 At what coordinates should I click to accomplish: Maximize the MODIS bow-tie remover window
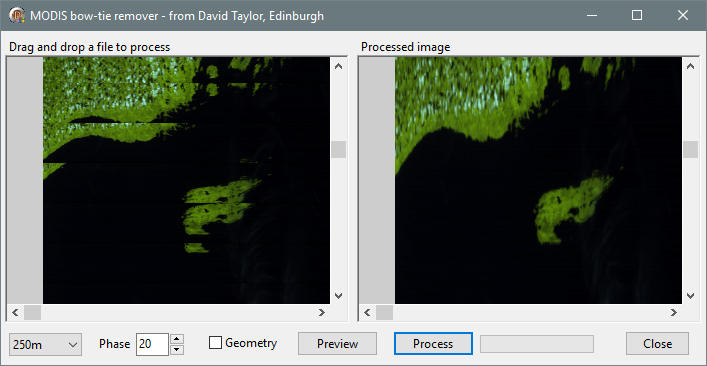(x=637, y=15)
